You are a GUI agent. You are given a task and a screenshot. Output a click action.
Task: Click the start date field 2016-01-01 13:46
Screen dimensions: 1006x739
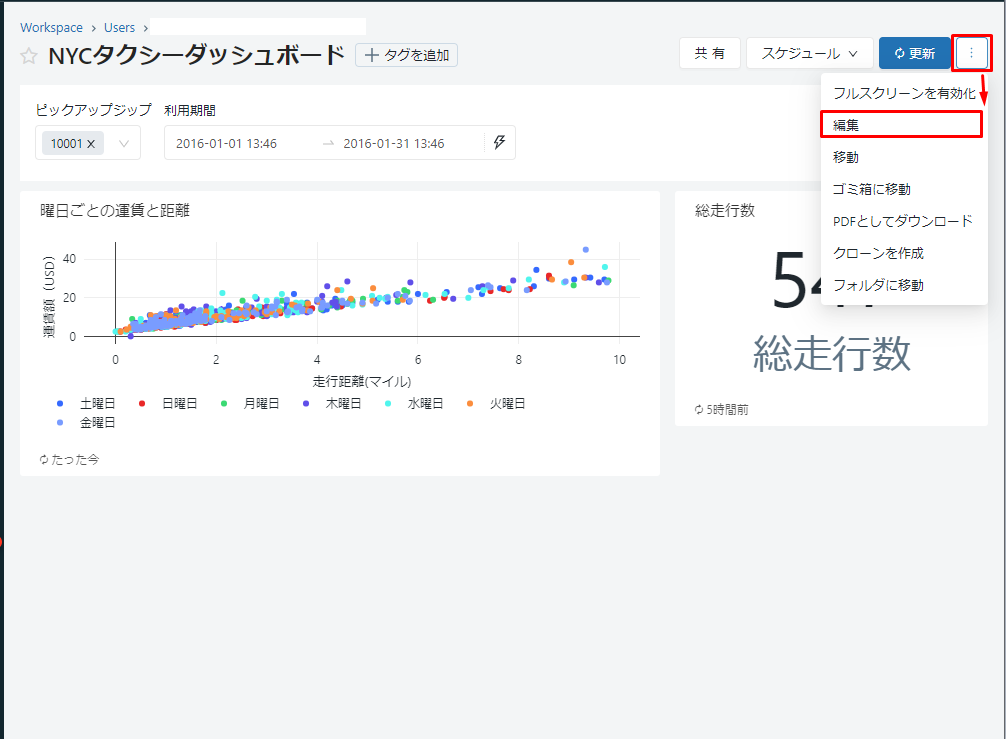point(226,143)
